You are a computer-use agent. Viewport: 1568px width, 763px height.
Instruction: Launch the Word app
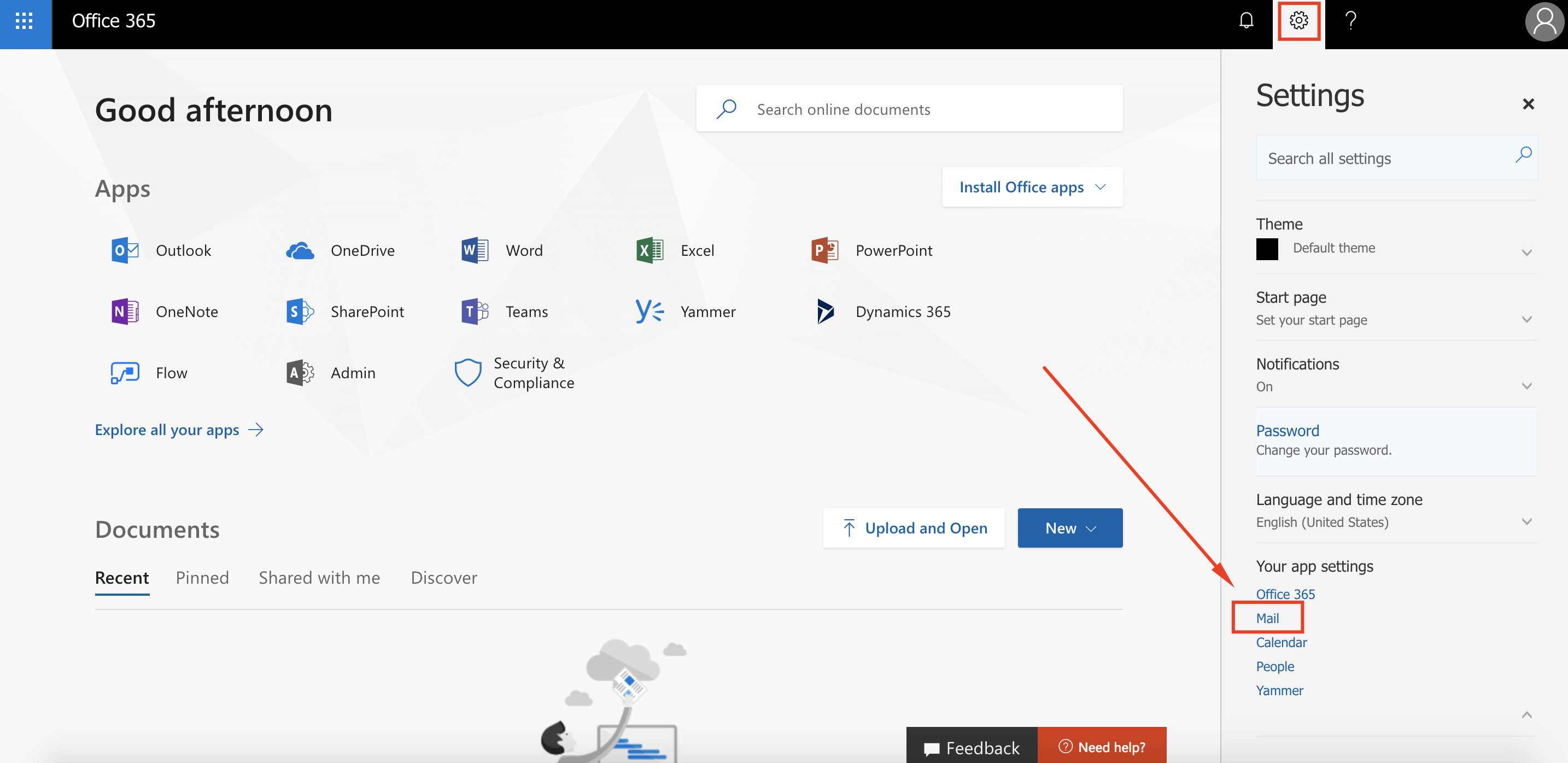pos(501,250)
